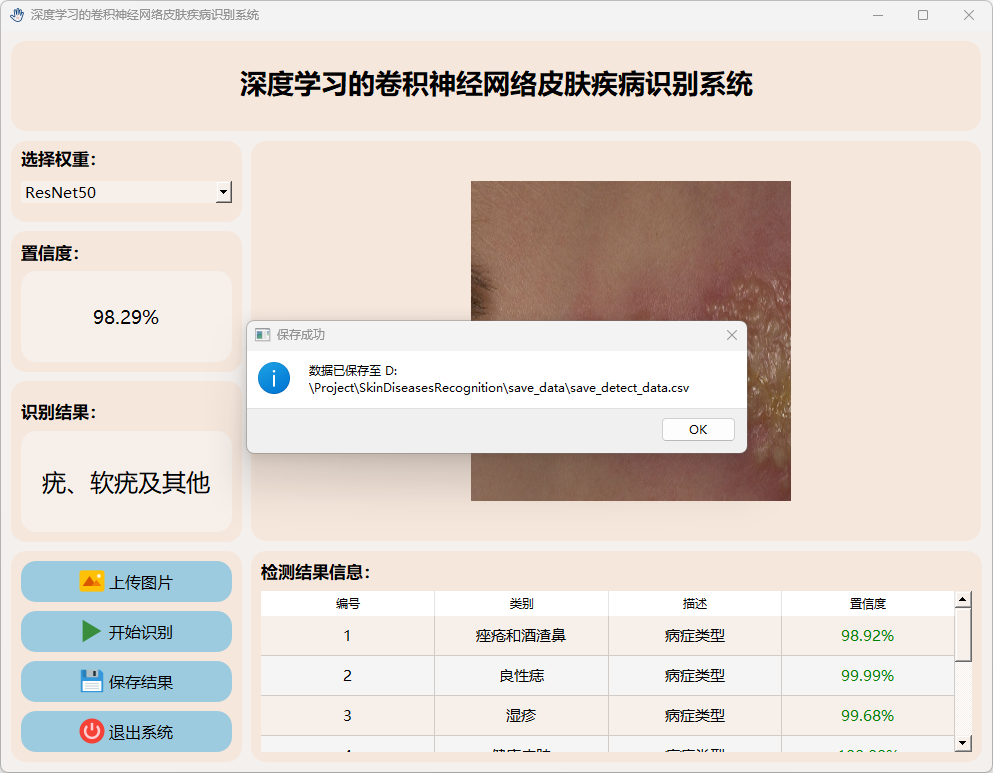Close the main application window
The height and width of the screenshot is (773, 993).
(968, 15)
